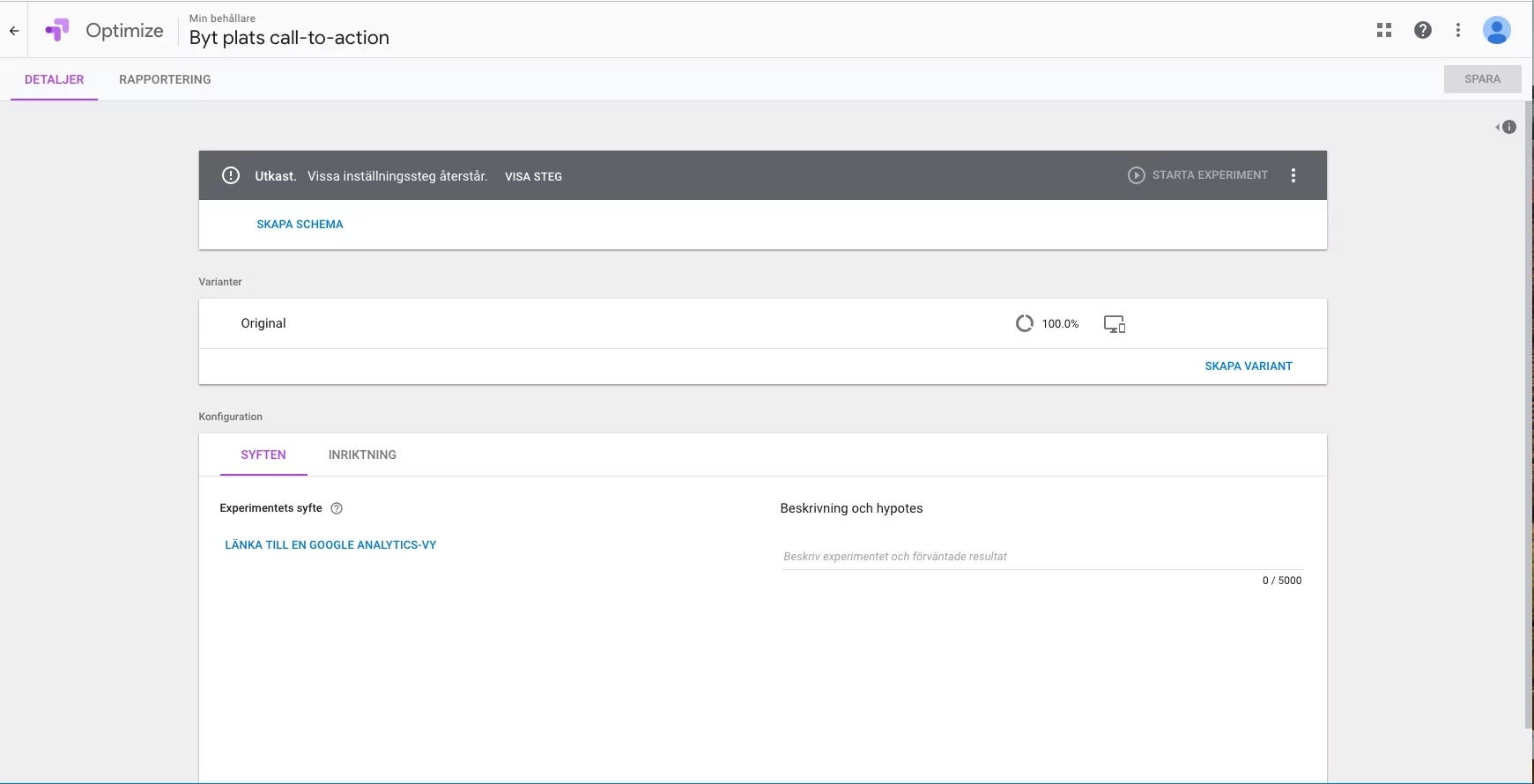
Task: Expand the info side panel
Action: click(1507, 127)
